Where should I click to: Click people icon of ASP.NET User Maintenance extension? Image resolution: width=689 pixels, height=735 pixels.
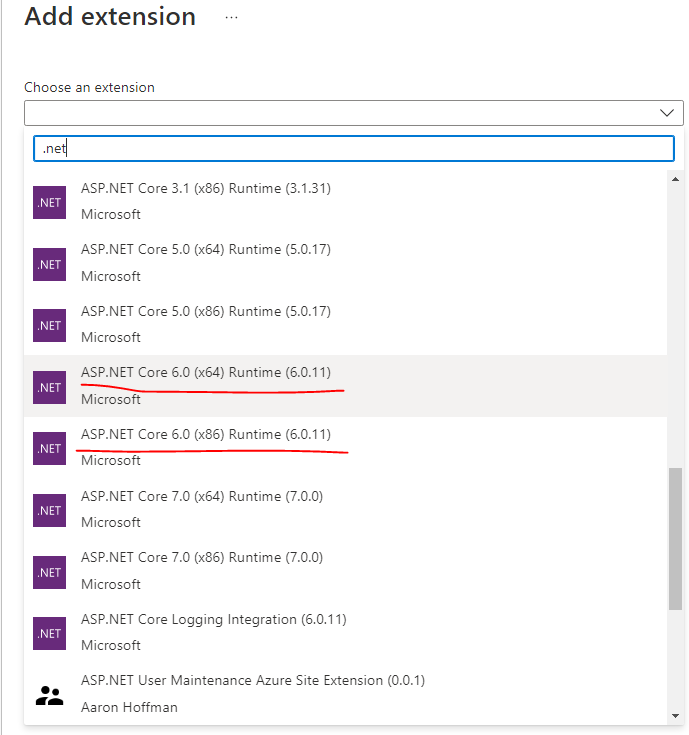point(49,696)
